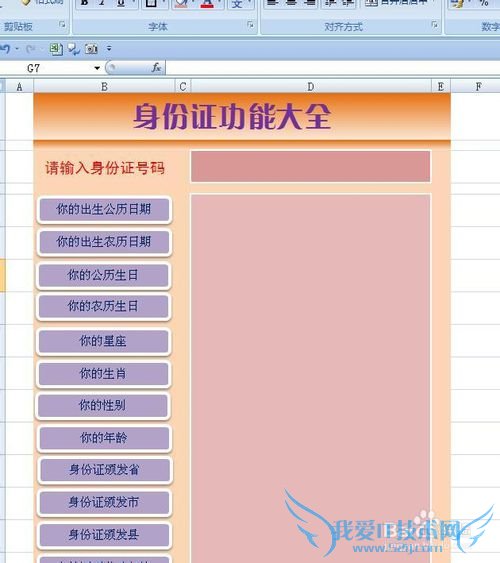Open the Name Box dropdown arrow
This screenshot has height=563, width=500.
click(x=97, y=68)
